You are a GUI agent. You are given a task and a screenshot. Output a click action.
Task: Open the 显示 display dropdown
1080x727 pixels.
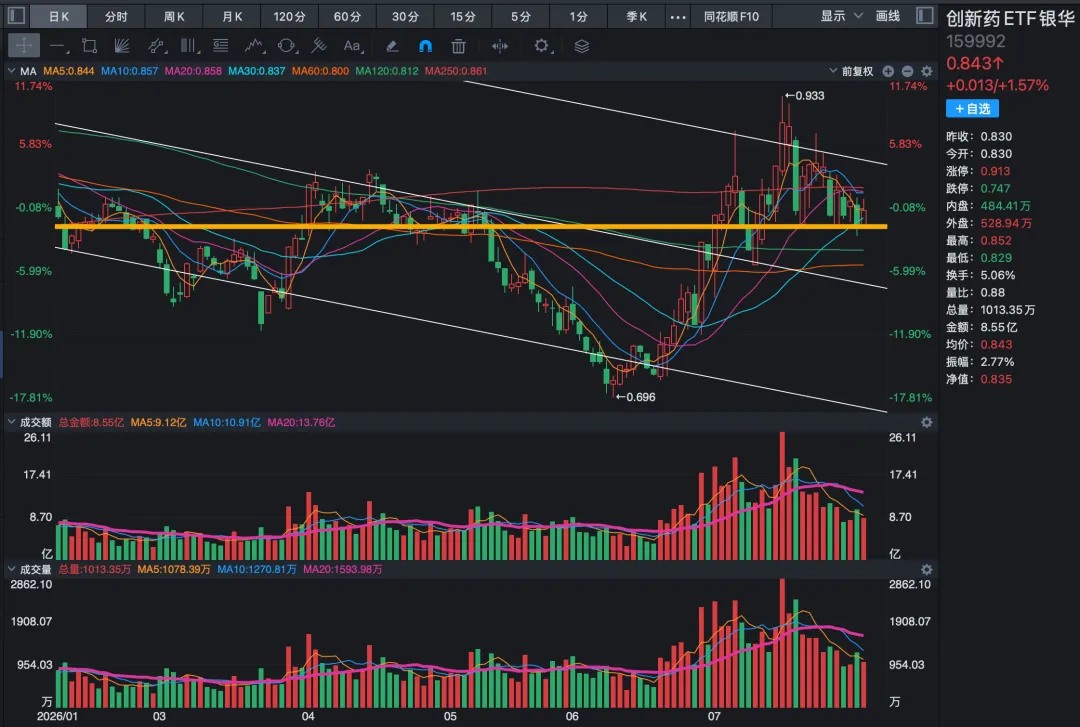[x=842, y=16]
